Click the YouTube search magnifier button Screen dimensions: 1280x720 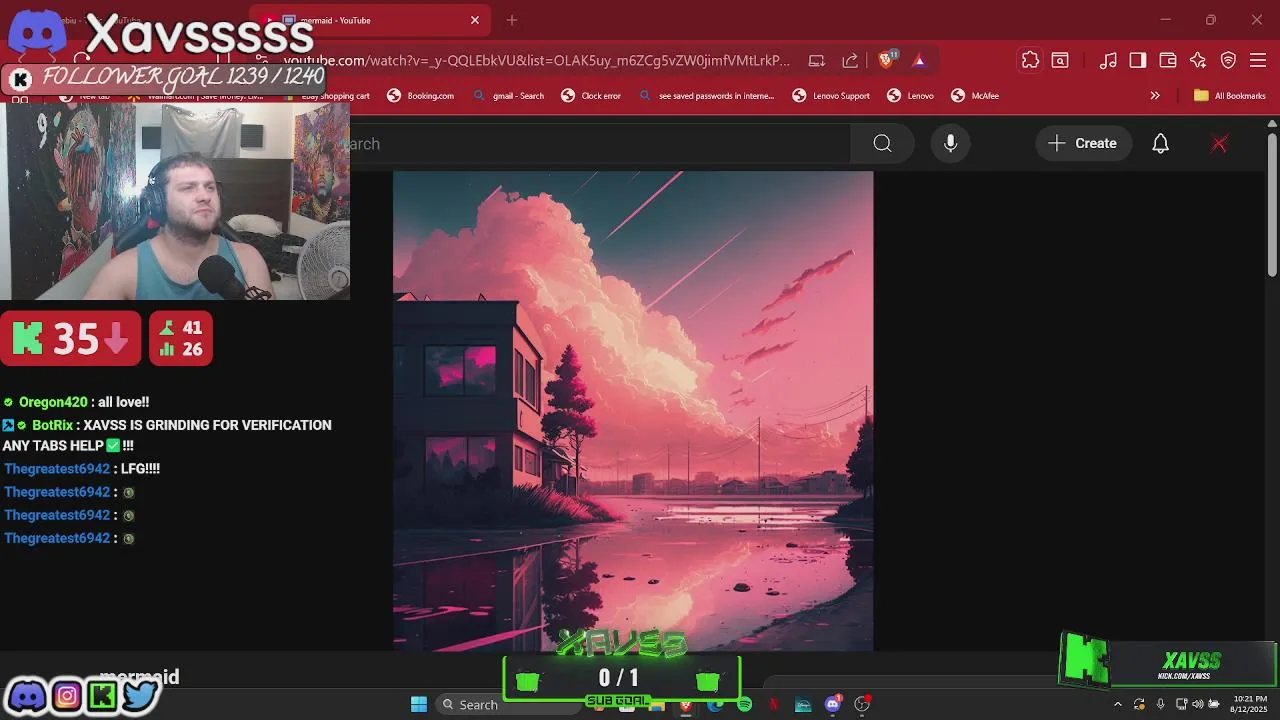(x=882, y=143)
